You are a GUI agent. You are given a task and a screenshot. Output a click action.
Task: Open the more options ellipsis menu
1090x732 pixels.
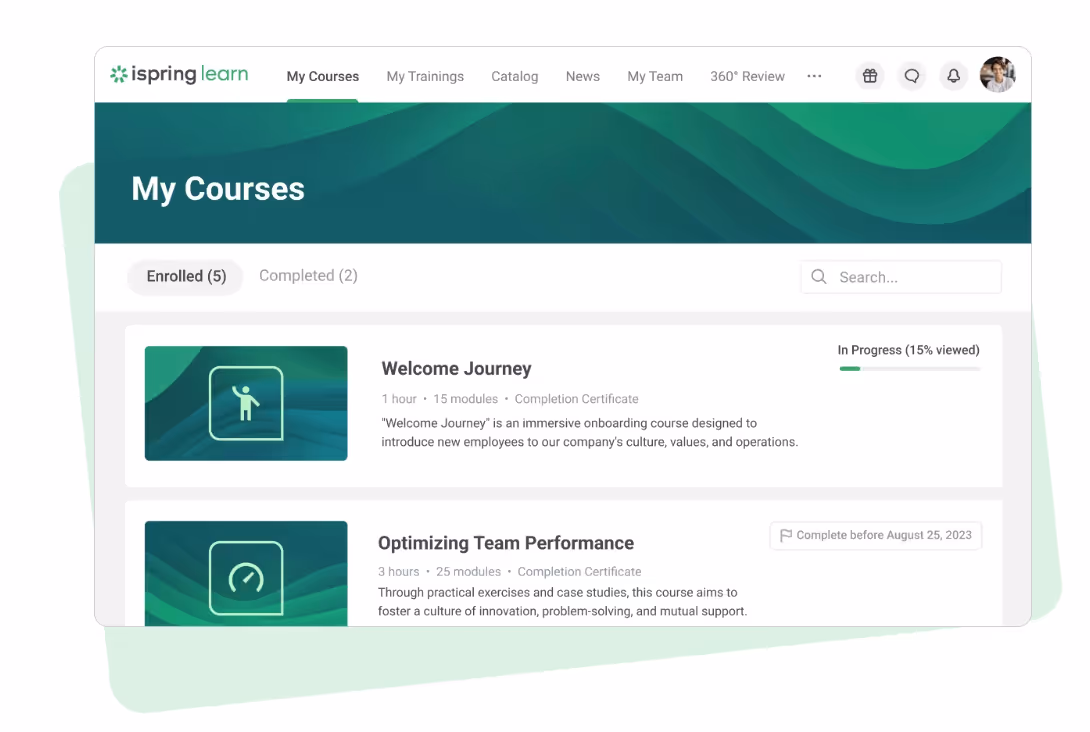pyautogui.click(x=814, y=76)
